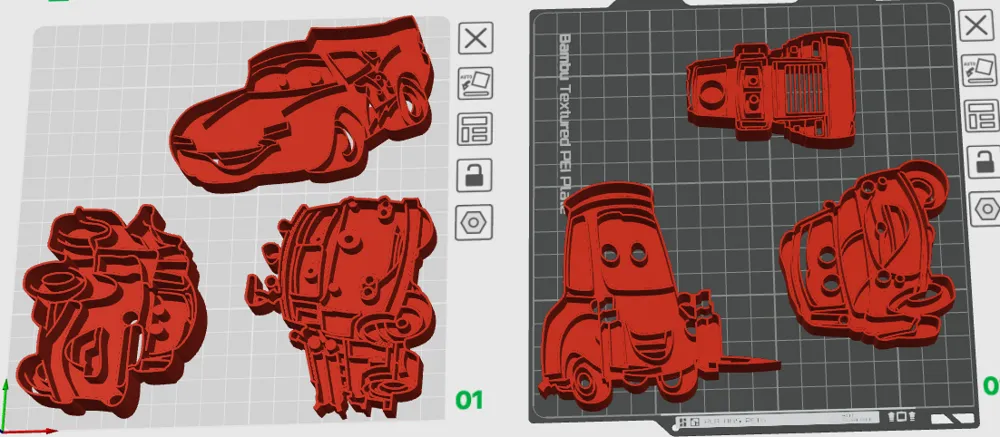1000x437 pixels.
Task: Select the truck grille model on dark plate
Action: tap(772, 86)
